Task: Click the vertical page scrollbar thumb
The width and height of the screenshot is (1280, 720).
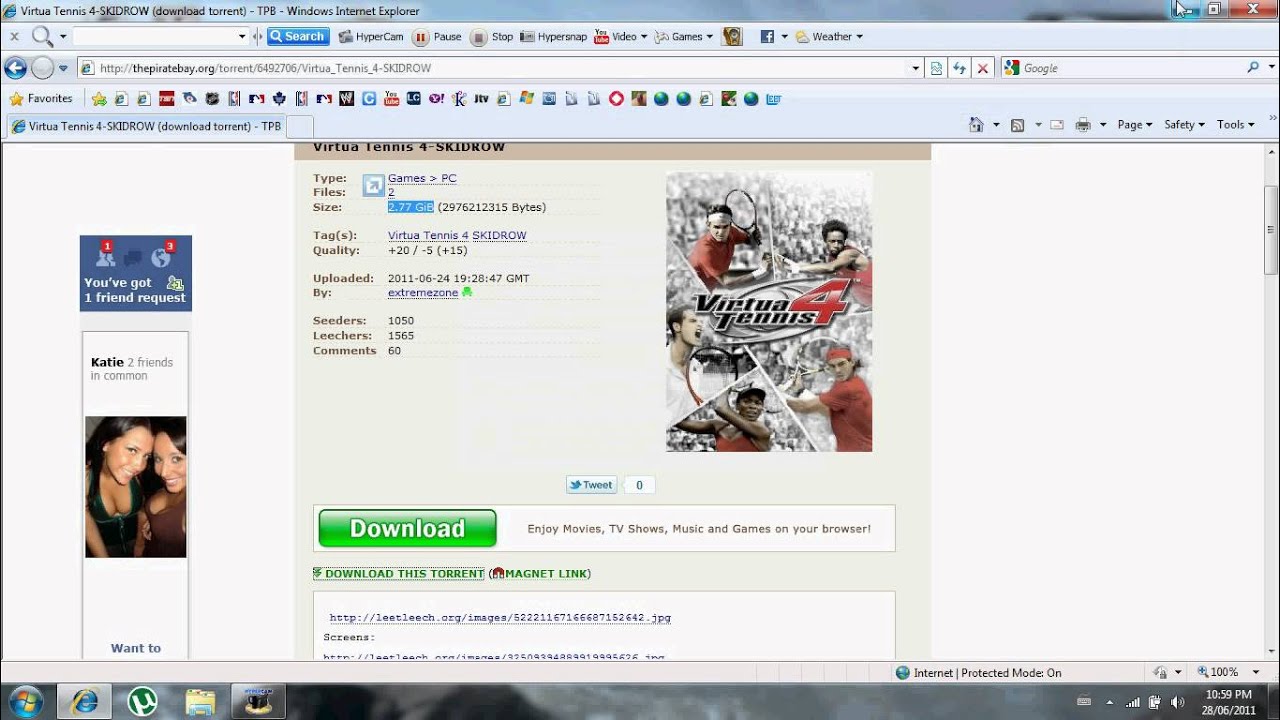Action: [x=1271, y=230]
